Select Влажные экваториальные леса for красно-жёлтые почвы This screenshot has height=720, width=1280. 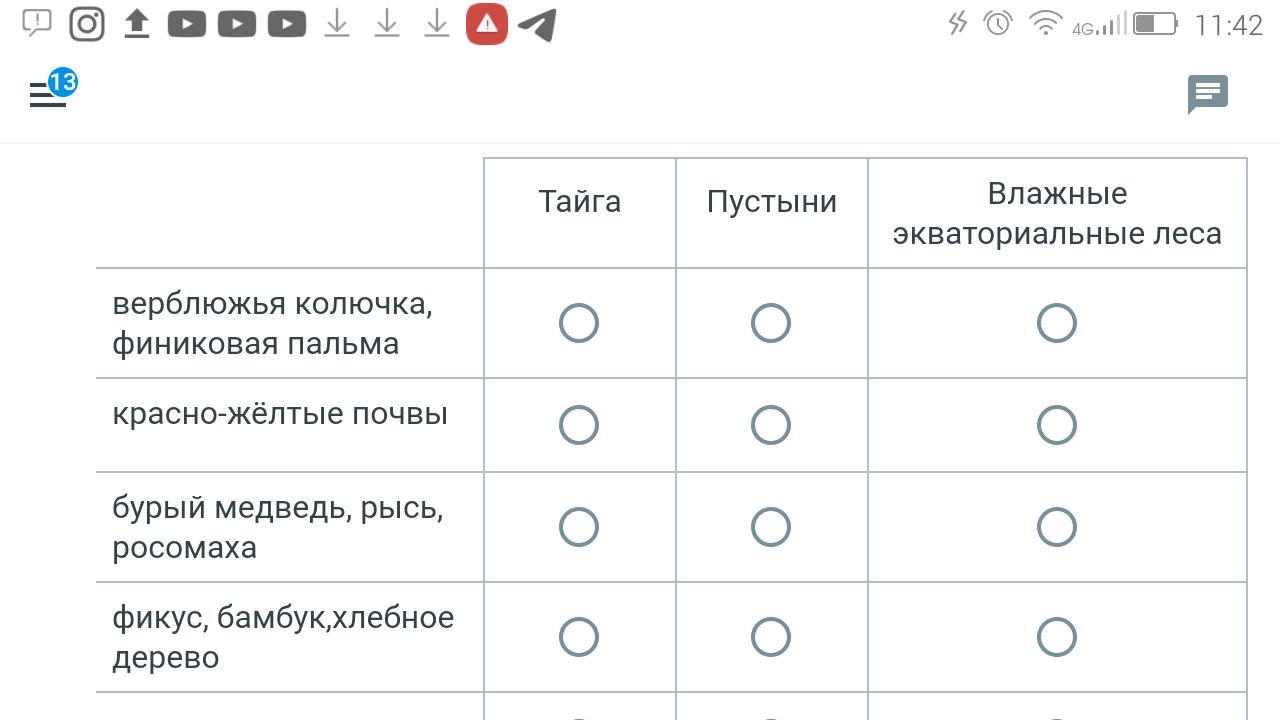point(1057,425)
